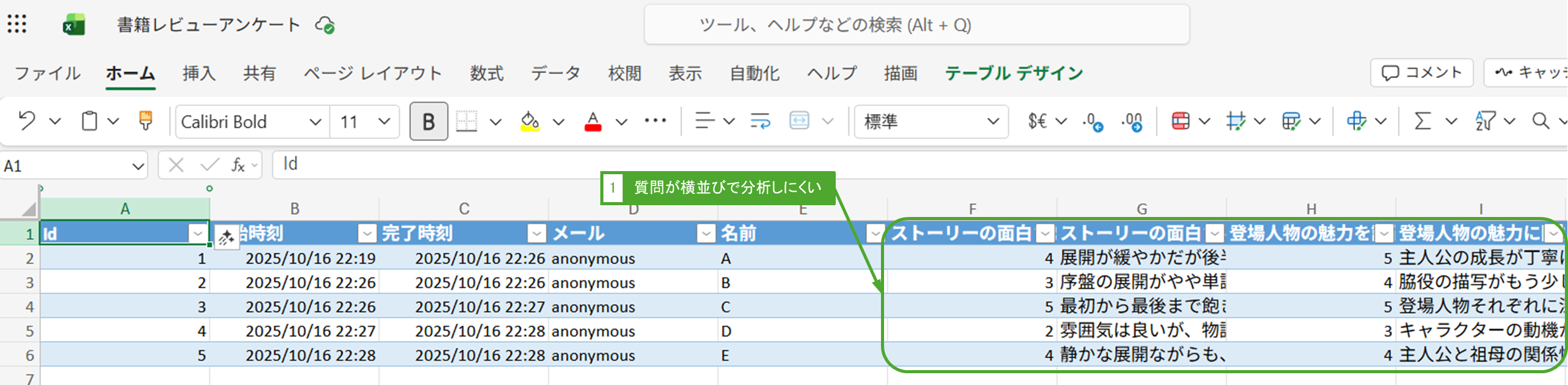This screenshot has height=385, width=1568.
Task: Click the search box for tools and help
Action: pos(916,25)
